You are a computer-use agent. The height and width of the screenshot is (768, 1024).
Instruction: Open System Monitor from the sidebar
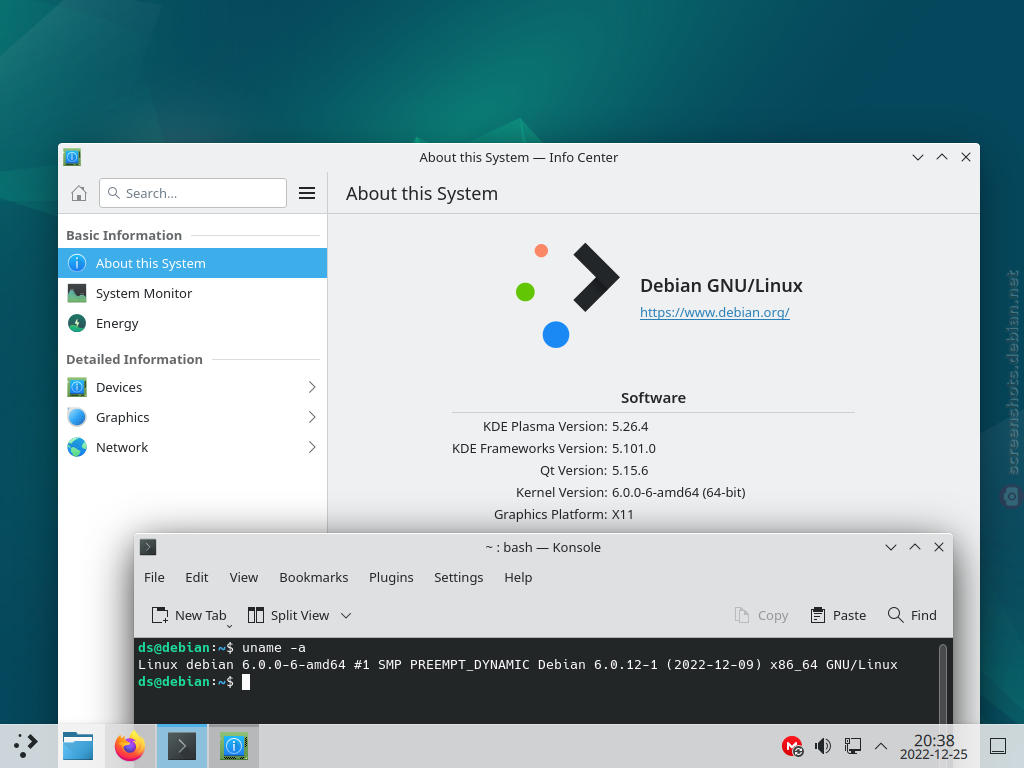click(193, 293)
